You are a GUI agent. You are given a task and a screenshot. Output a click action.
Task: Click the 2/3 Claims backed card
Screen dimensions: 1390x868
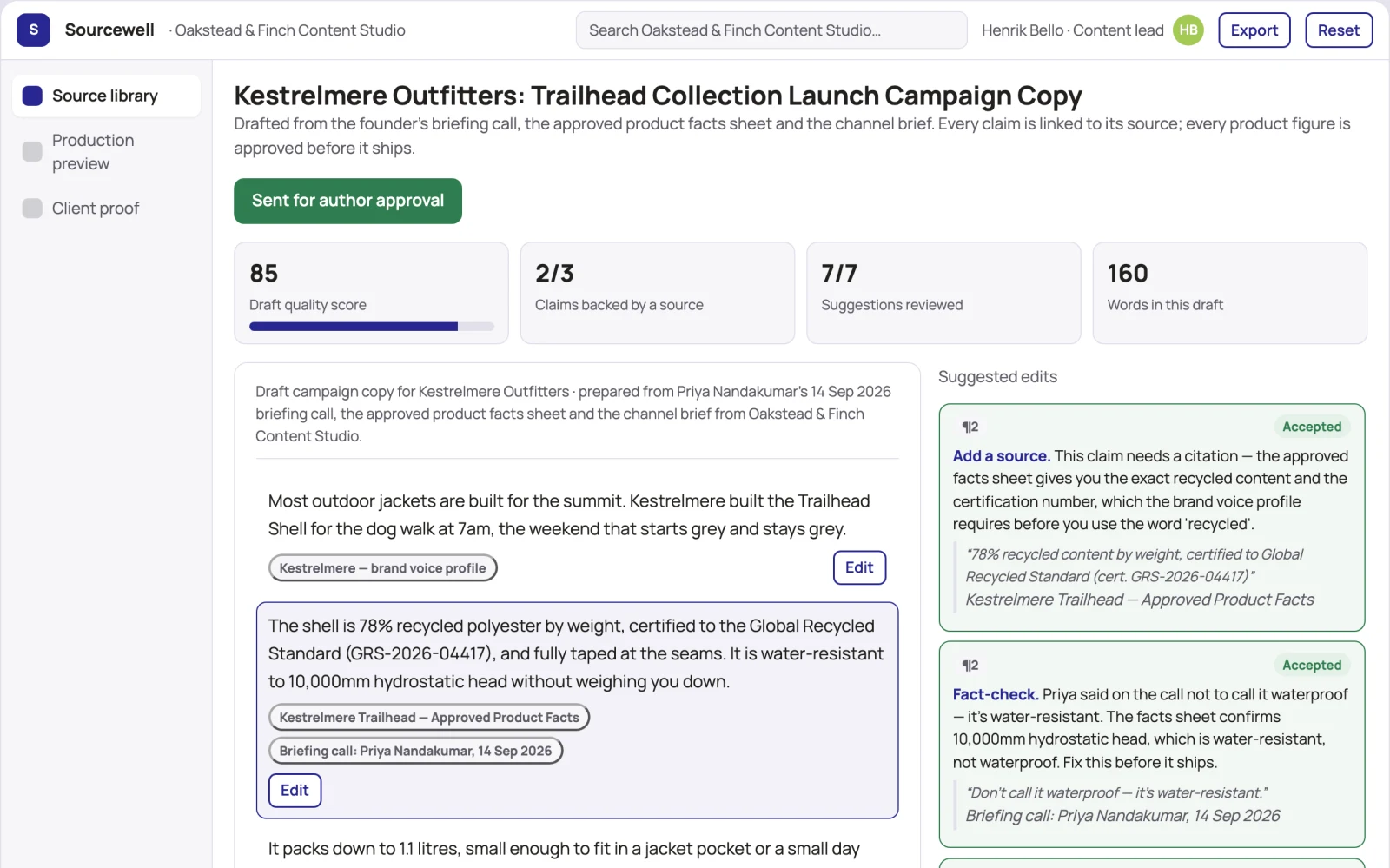[x=657, y=293]
